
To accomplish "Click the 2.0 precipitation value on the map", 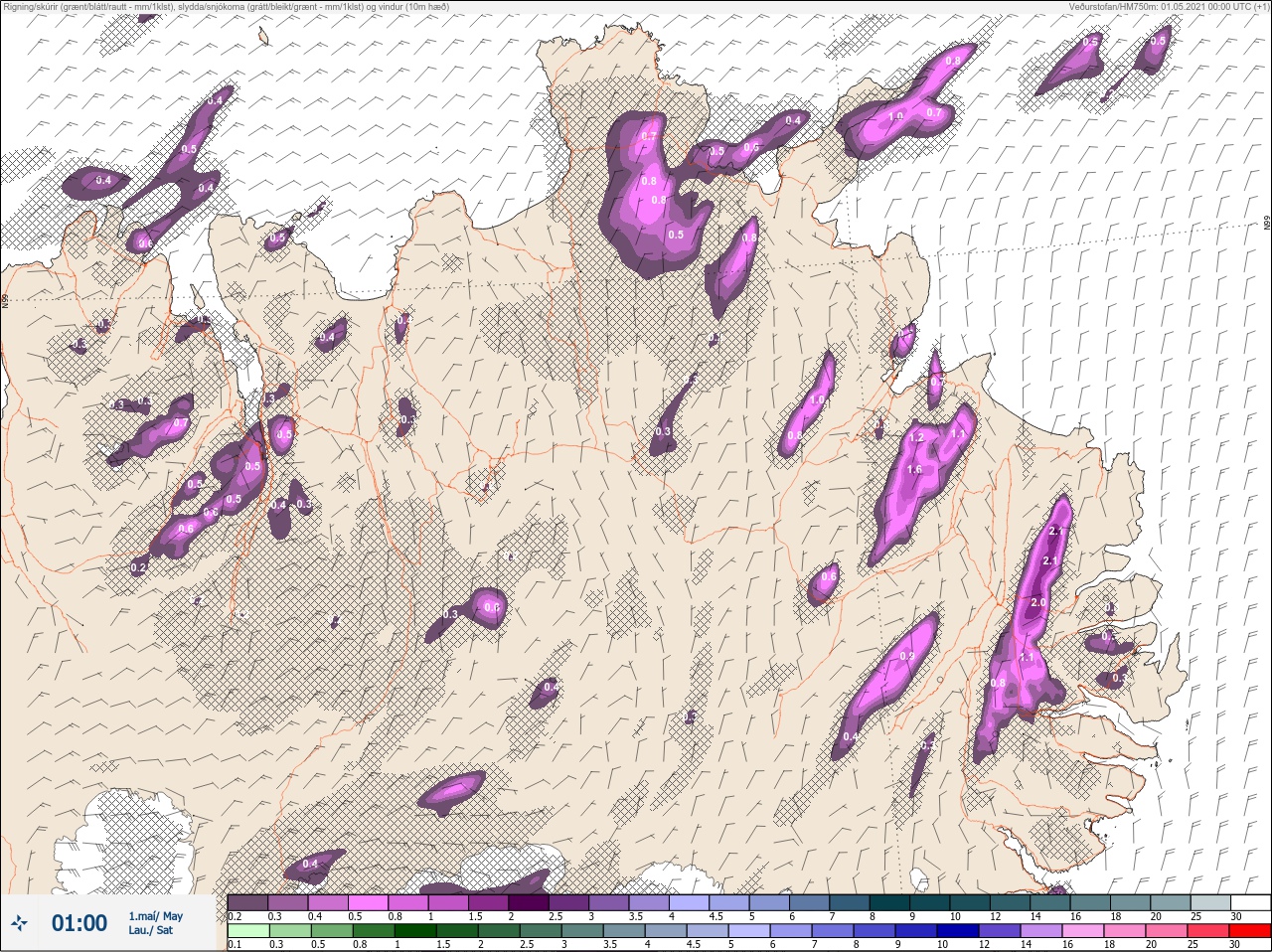I will coord(1038,603).
